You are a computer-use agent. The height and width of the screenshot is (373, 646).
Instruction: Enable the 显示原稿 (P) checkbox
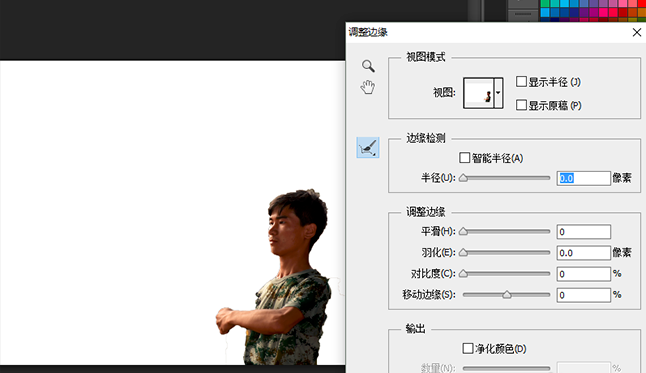click(521, 105)
